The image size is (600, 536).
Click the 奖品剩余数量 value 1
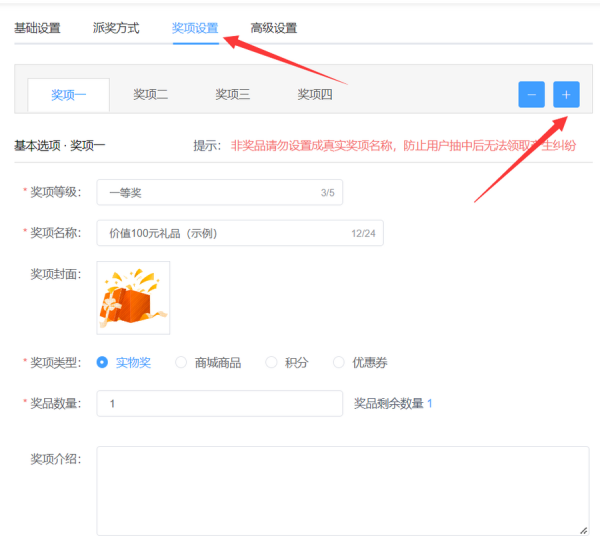(x=430, y=404)
